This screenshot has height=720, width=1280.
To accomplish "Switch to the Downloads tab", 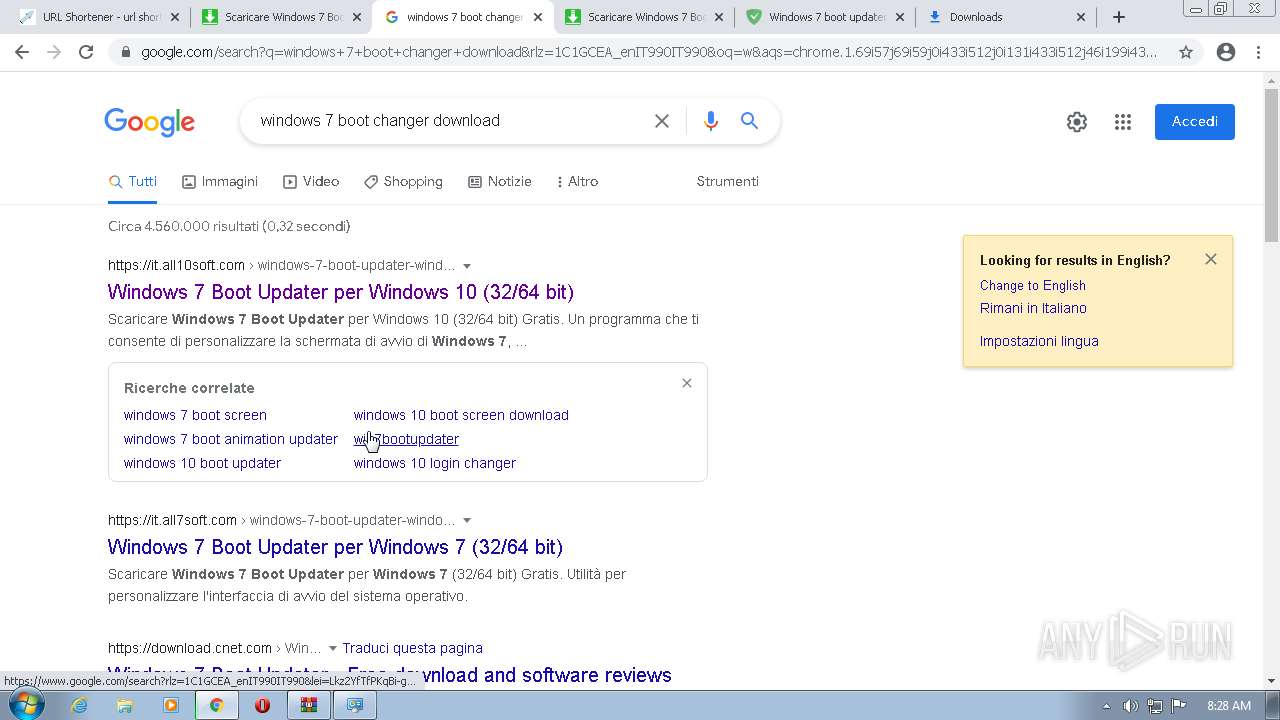I will point(1005,17).
